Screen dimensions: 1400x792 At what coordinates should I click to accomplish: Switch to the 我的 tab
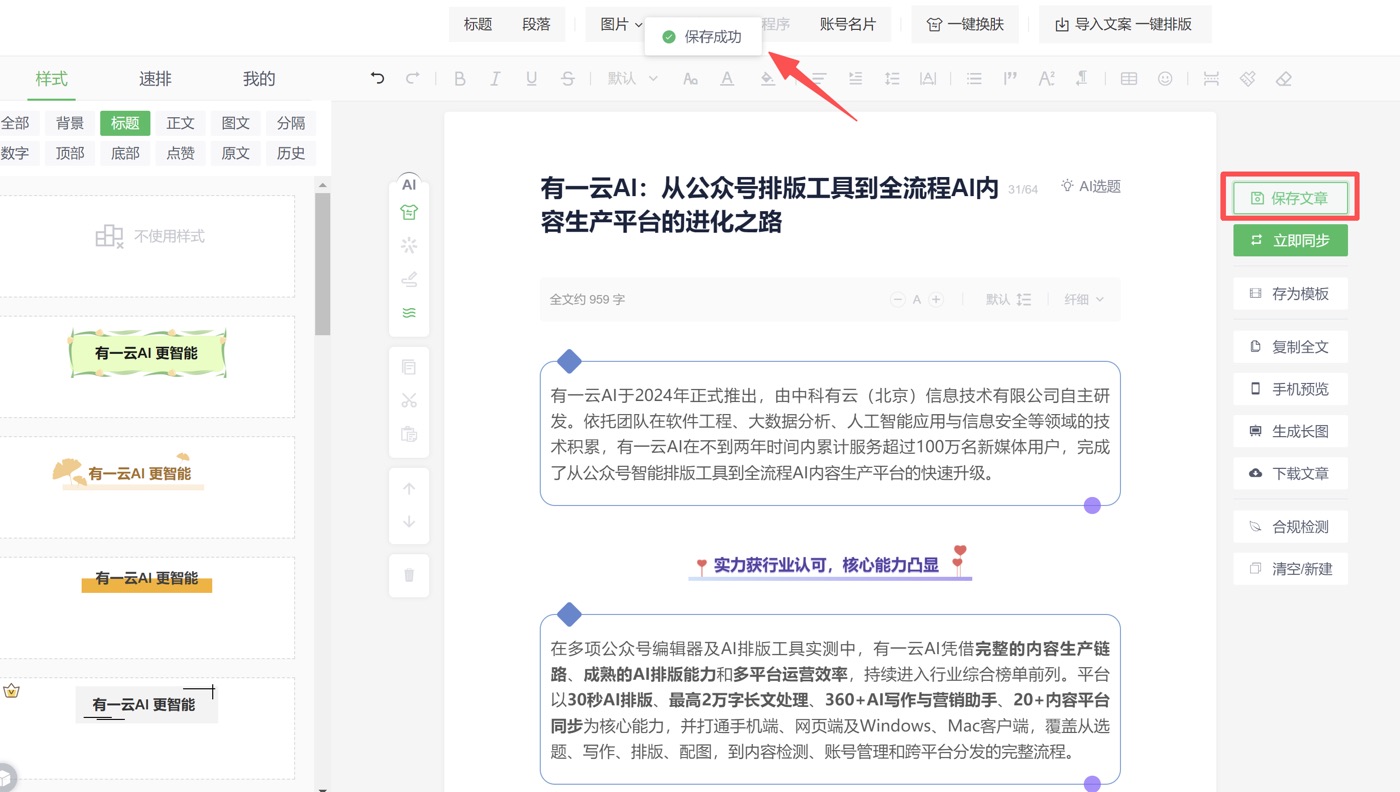[259, 79]
